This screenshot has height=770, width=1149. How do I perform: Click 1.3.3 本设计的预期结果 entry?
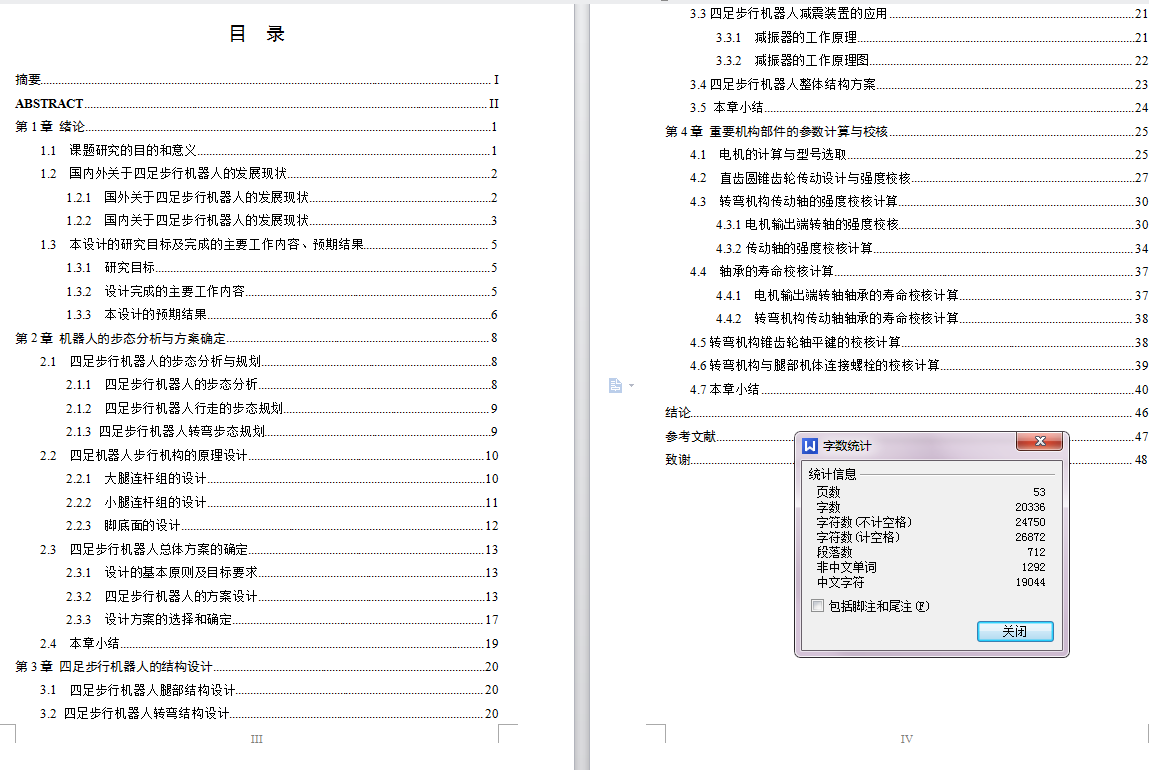pos(282,314)
